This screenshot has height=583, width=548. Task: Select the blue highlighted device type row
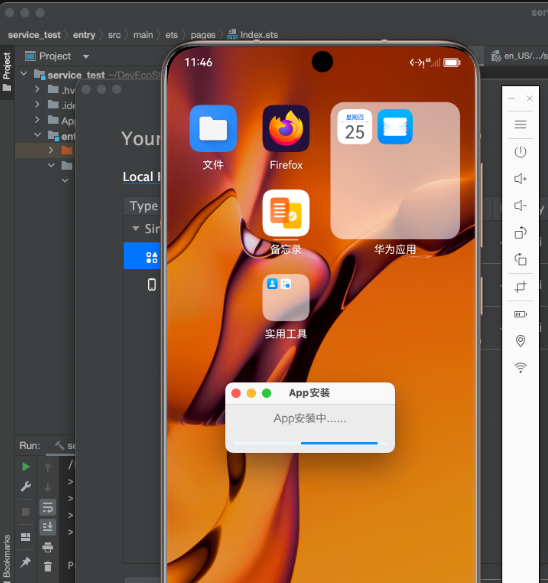pyautogui.click(x=142, y=256)
